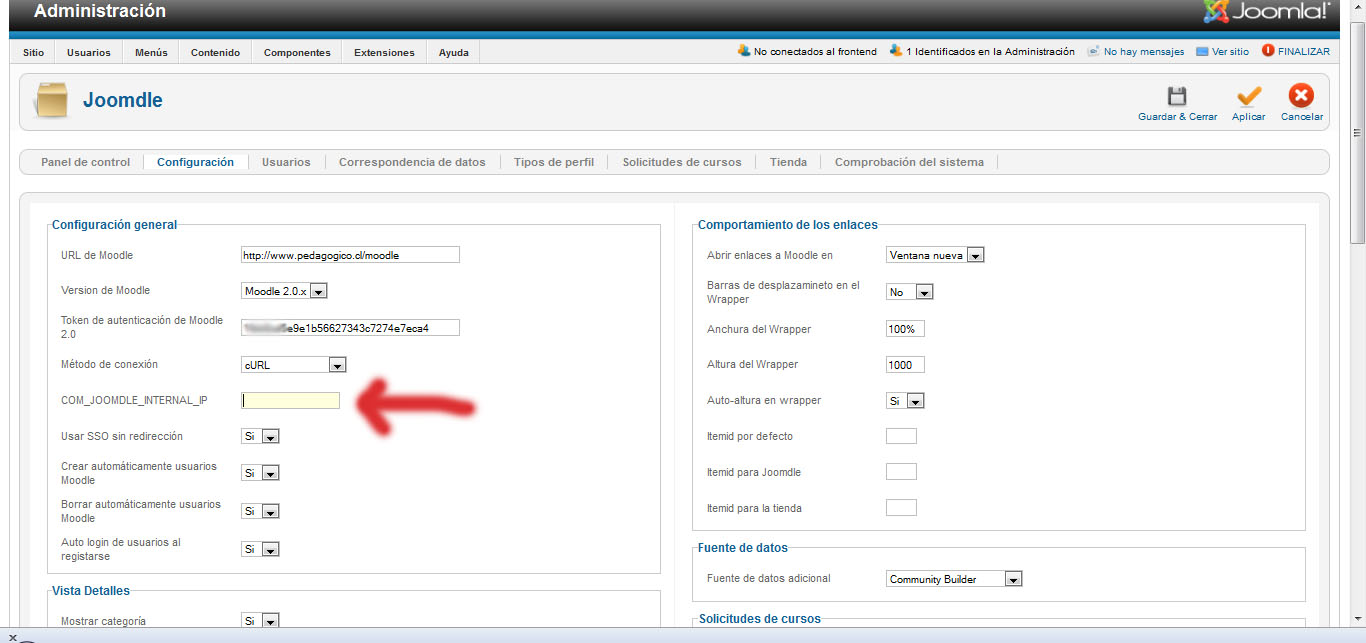Toggle Barras de desplazamiento No selector

(910, 292)
